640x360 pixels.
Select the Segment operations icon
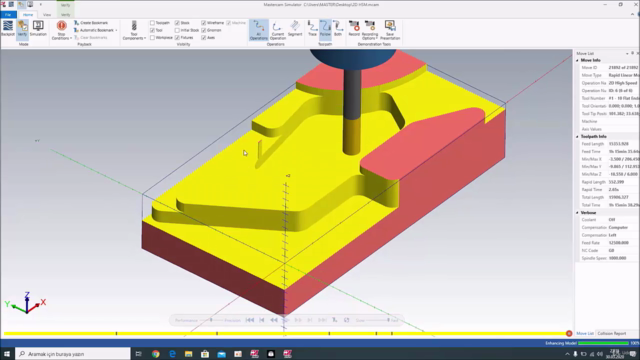click(x=295, y=29)
